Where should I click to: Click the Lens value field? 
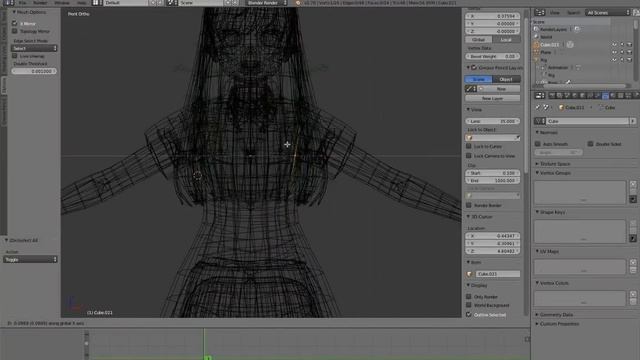[493, 121]
